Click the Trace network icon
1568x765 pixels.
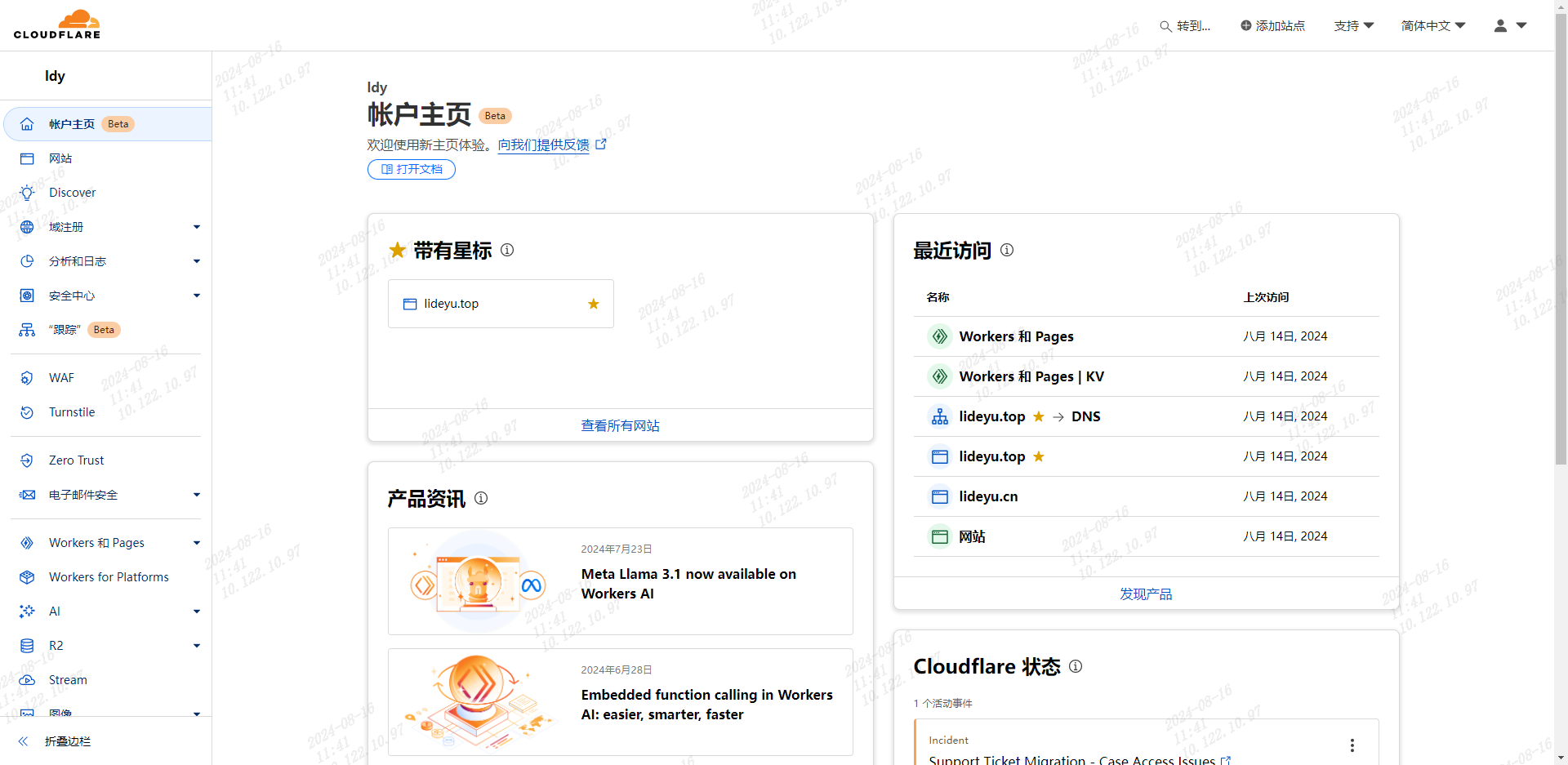coord(27,330)
